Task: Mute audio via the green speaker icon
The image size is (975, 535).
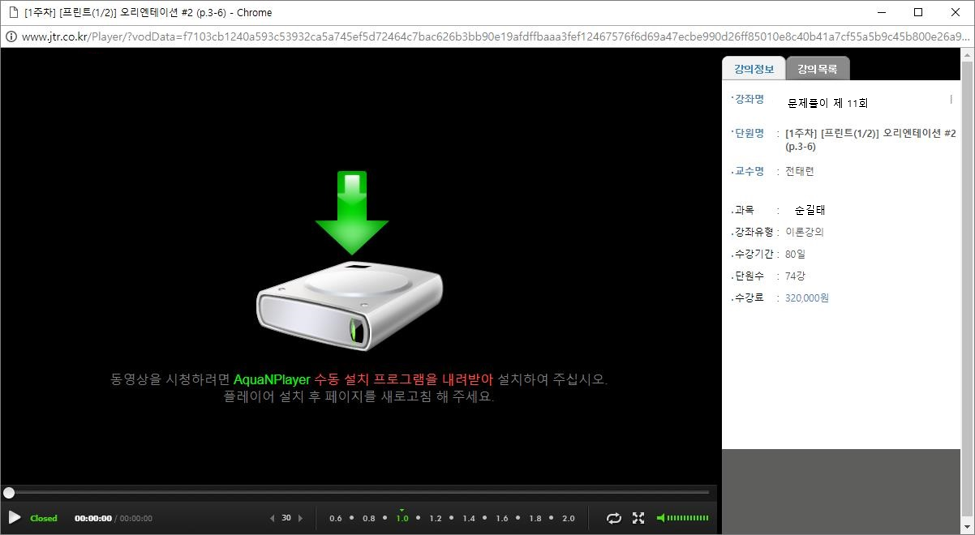Action: coord(661,518)
